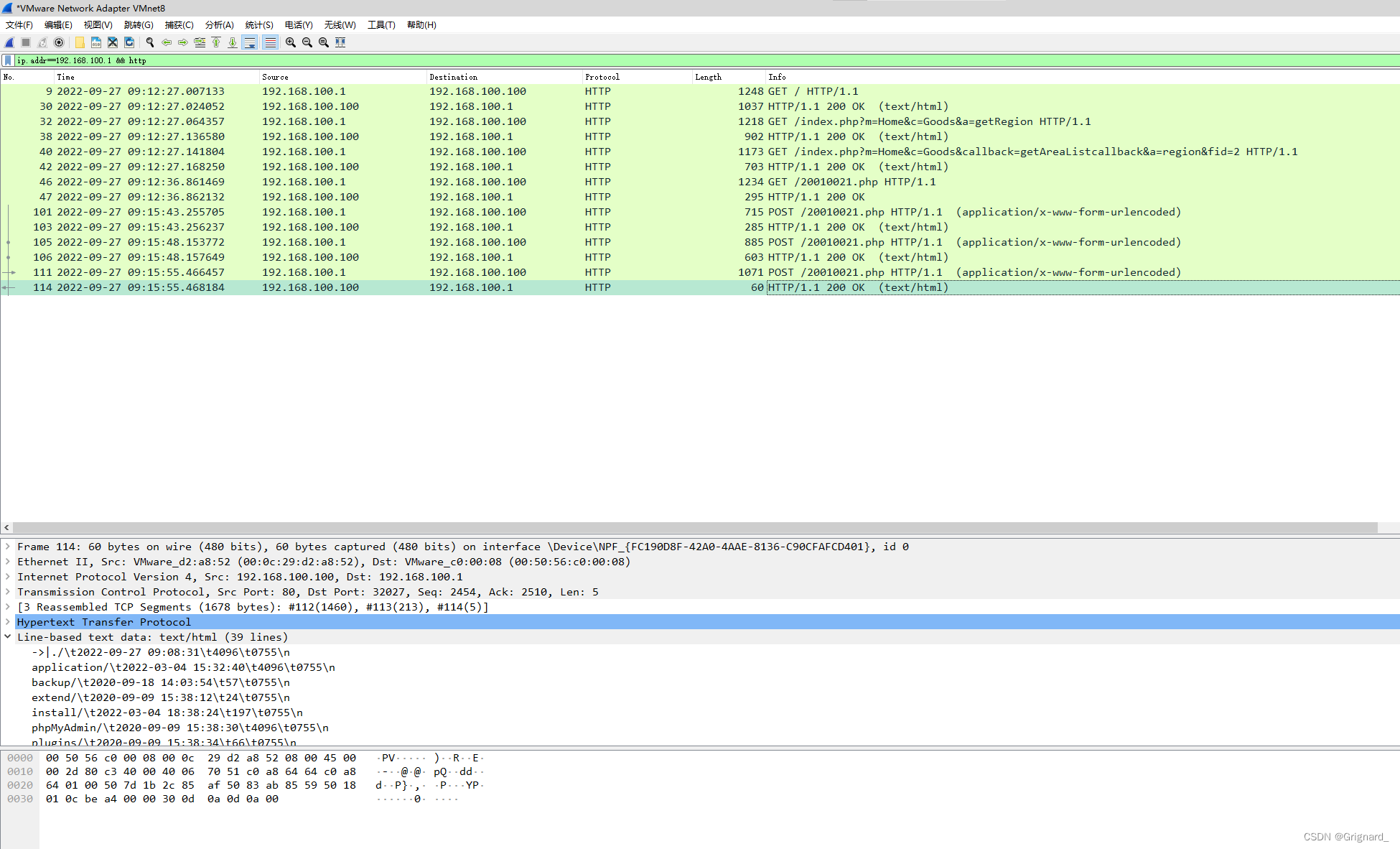The width and height of the screenshot is (1400, 849).
Task: Close this capture file
Action: (x=113, y=42)
